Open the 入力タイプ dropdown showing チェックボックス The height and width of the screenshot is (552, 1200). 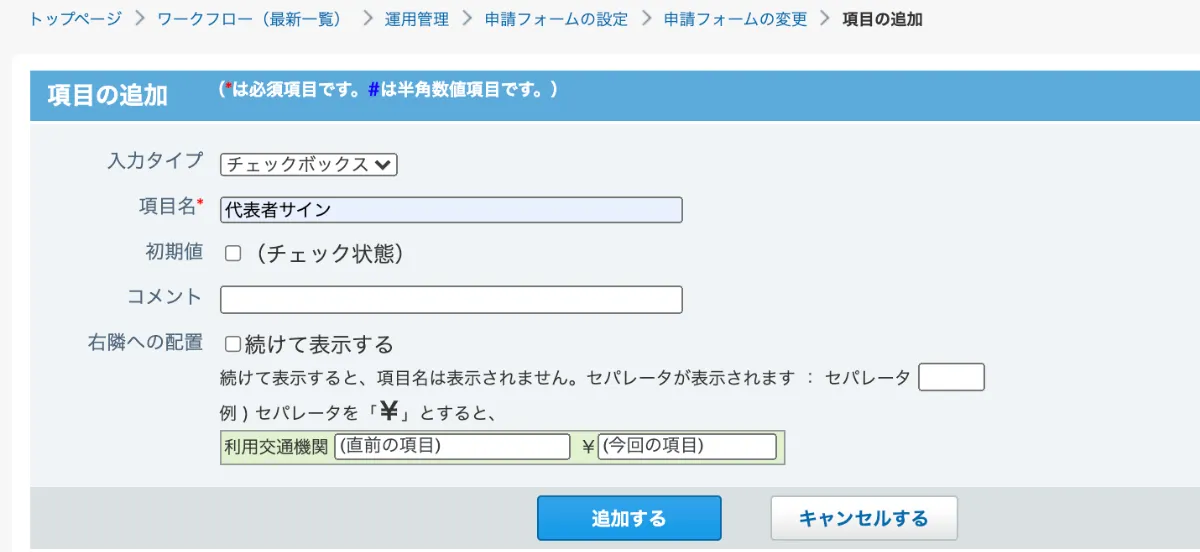click(x=309, y=164)
